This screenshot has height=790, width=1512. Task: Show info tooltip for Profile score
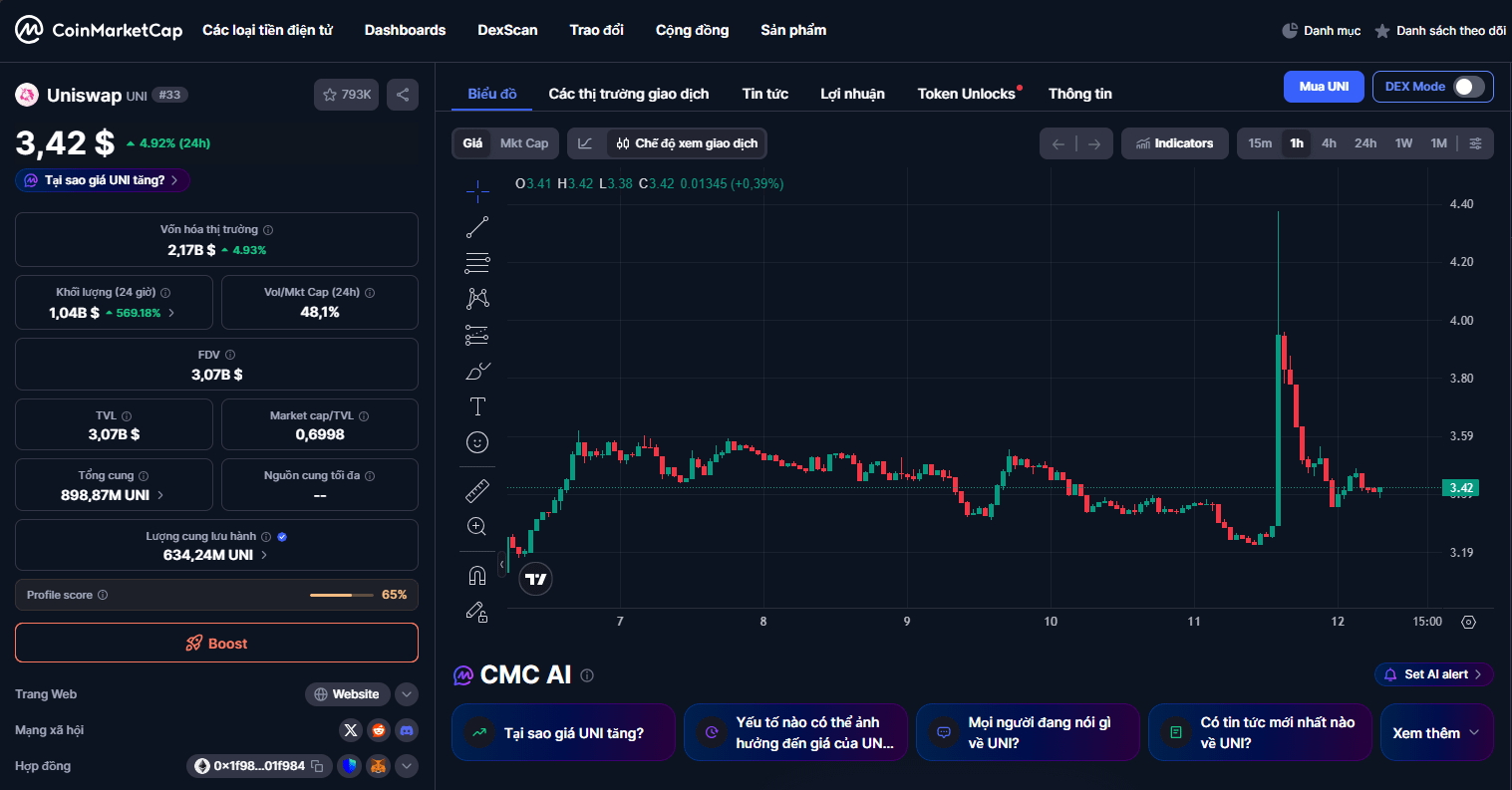click(x=103, y=595)
